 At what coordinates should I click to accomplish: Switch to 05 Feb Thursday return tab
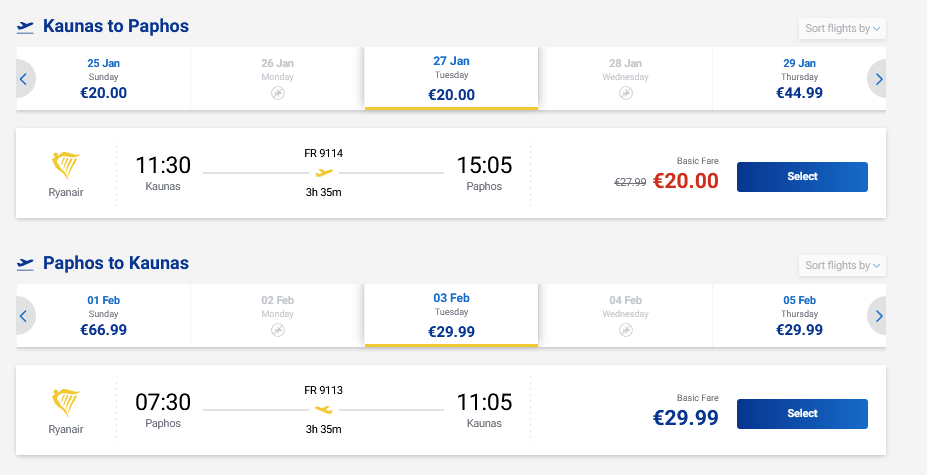point(799,316)
